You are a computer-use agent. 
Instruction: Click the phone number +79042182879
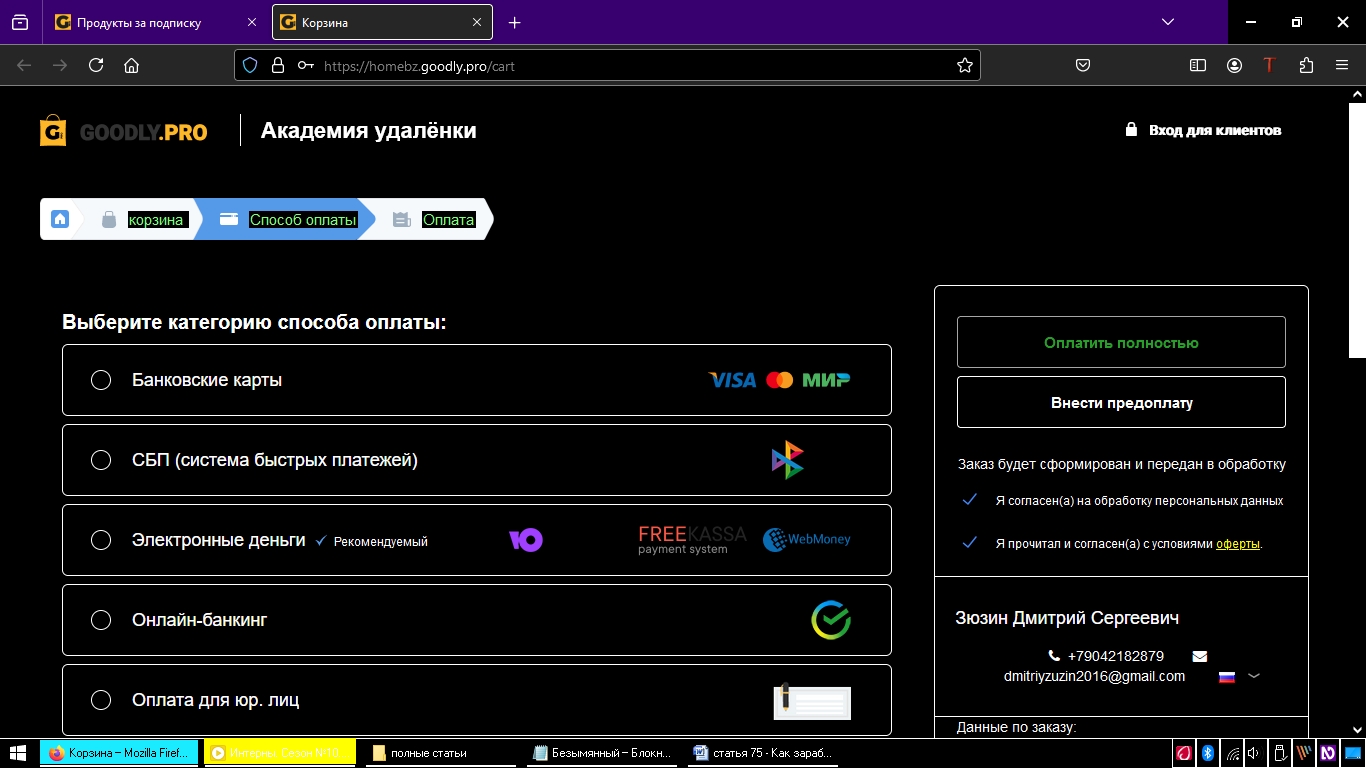pyautogui.click(x=1116, y=656)
